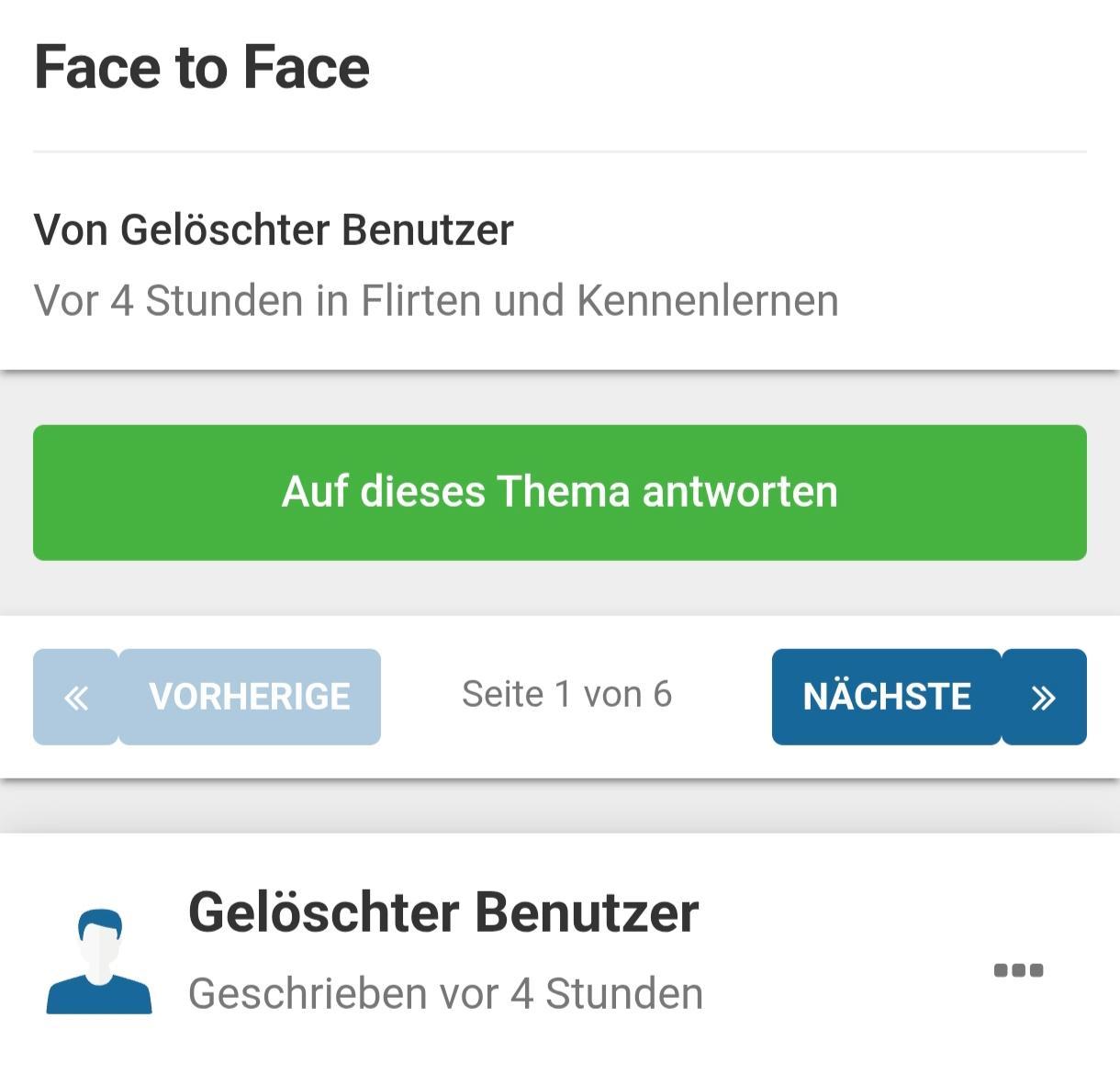
Task: Click the number 6 in page count
Action: point(662,695)
